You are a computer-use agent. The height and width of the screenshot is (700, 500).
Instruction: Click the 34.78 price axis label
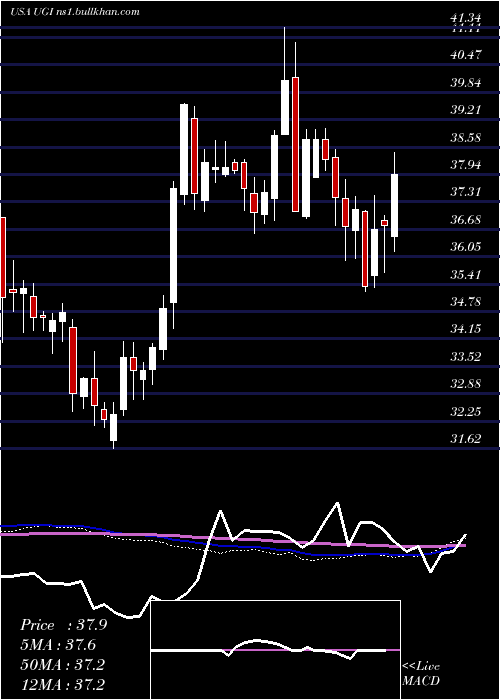tap(466, 302)
